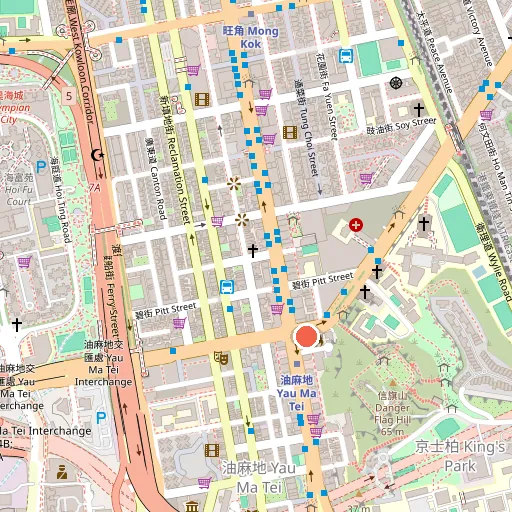Screen dimensions: 512x512
Task: Select the parking icon near Yau Ma Tei Interchange
Action: (101, 418)
